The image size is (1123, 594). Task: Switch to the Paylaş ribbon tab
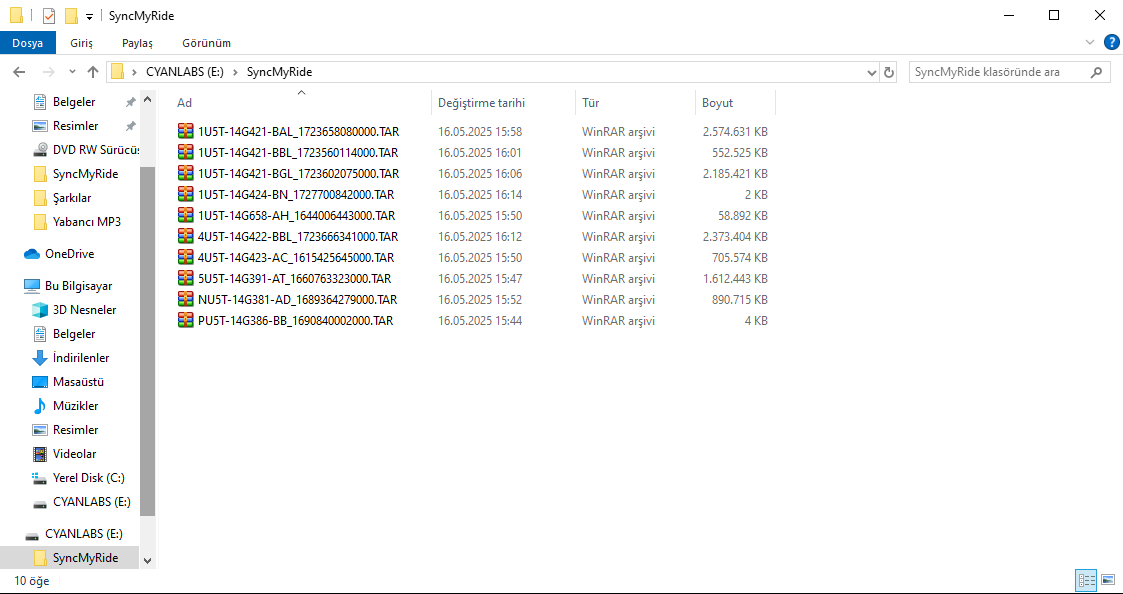click(138, 43)
